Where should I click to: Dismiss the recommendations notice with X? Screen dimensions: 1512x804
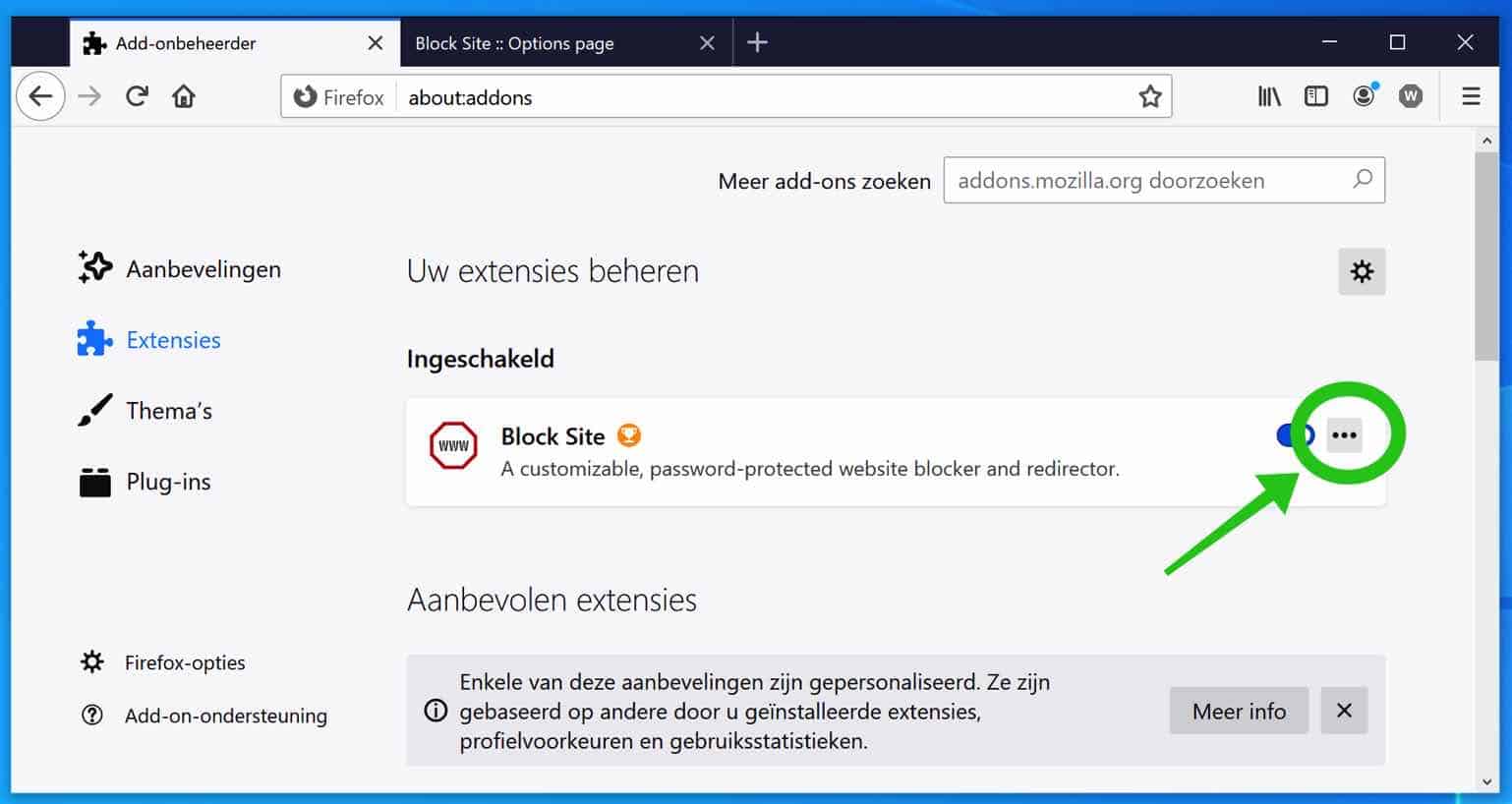pyautogui.click(x=1344, y=711)
